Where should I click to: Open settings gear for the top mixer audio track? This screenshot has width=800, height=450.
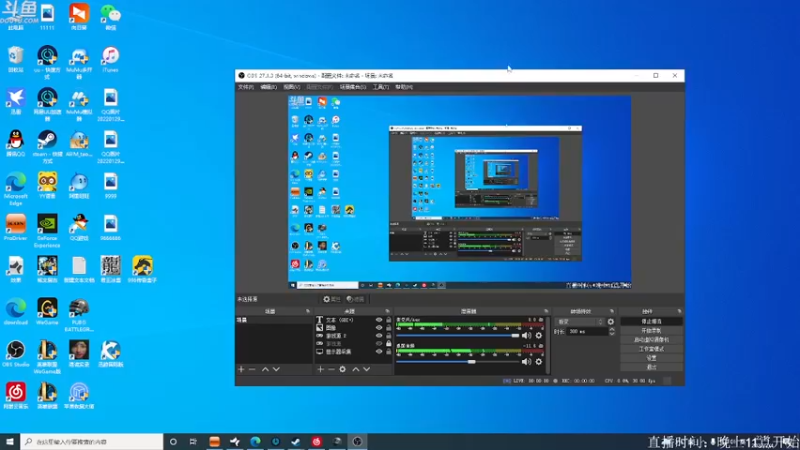(539, 336)
